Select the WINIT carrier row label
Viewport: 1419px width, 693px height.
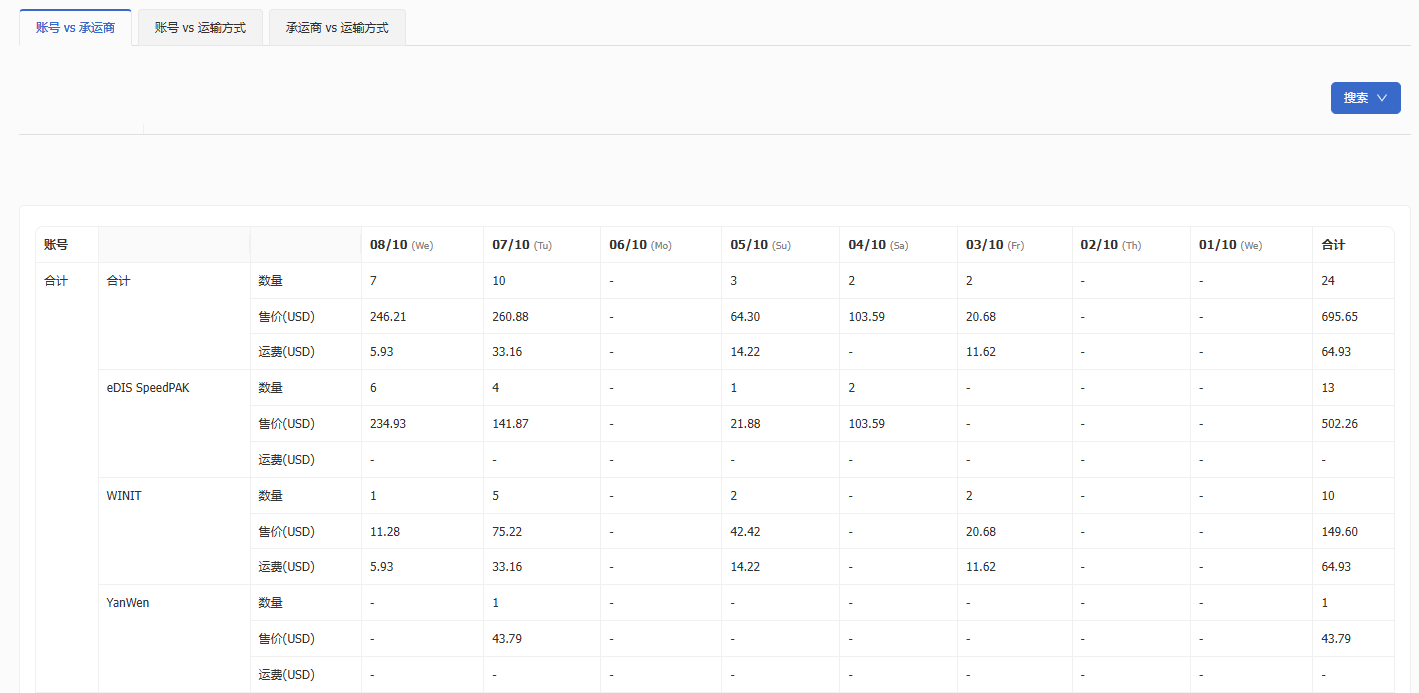click(124, 496)
